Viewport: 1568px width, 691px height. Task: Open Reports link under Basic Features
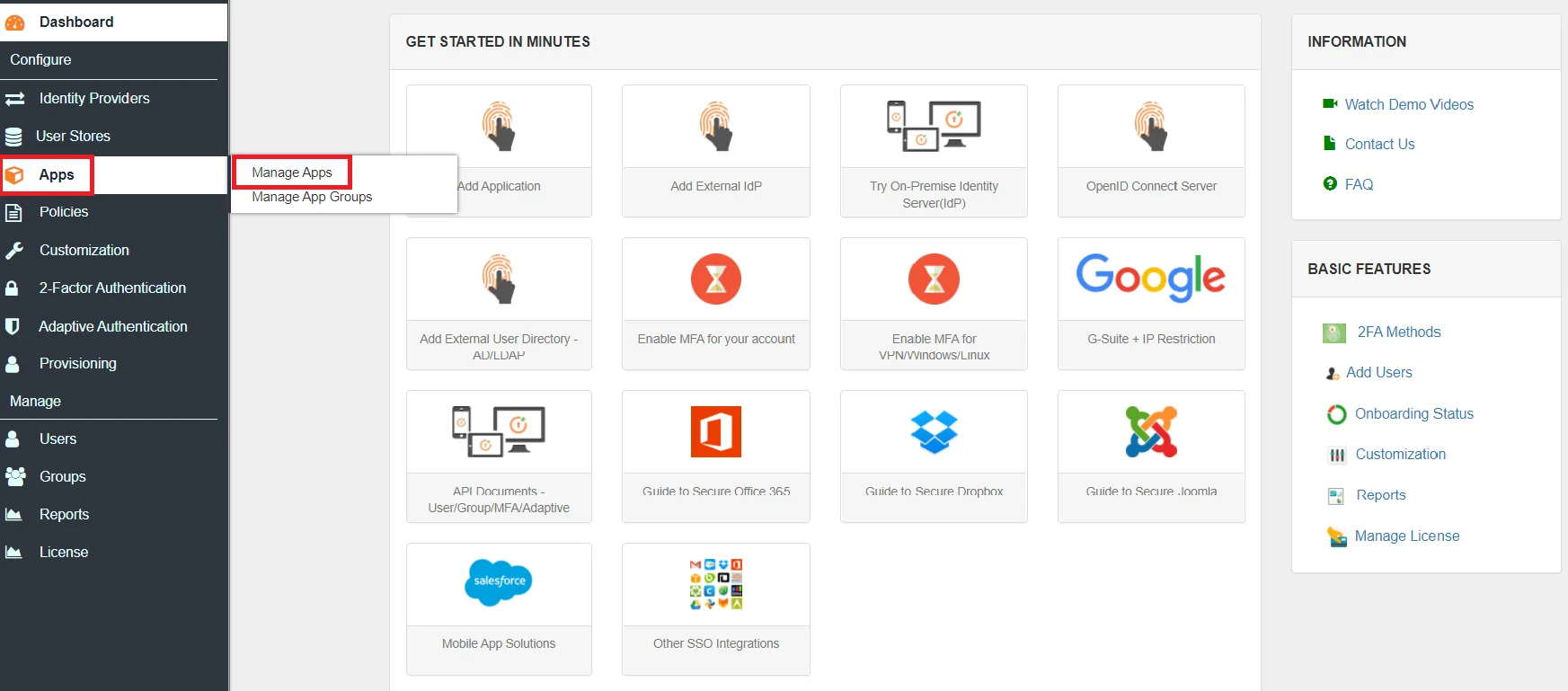(x=1381, y=494)
